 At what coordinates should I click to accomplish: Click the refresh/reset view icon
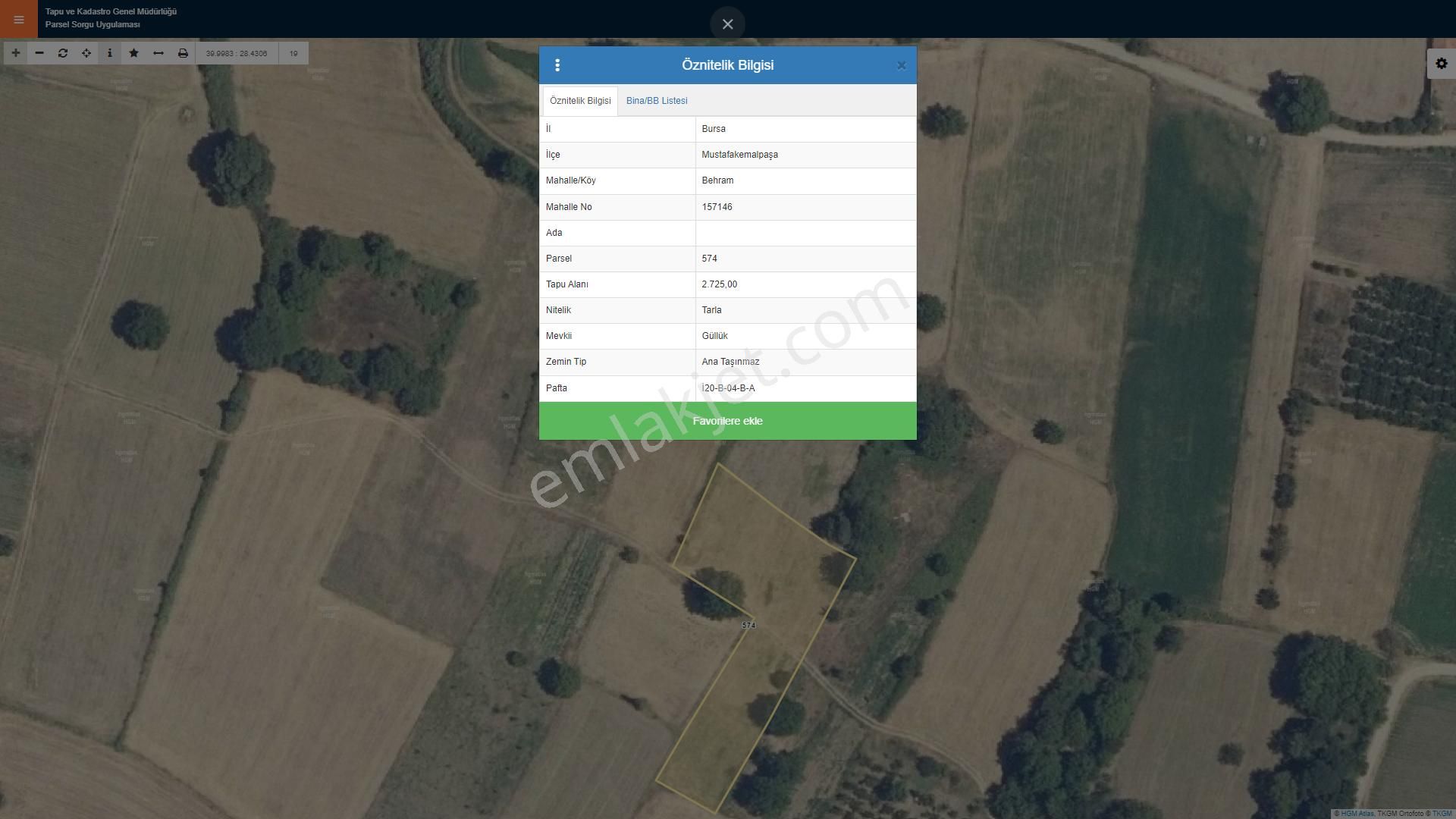click(x=62, y=53)
